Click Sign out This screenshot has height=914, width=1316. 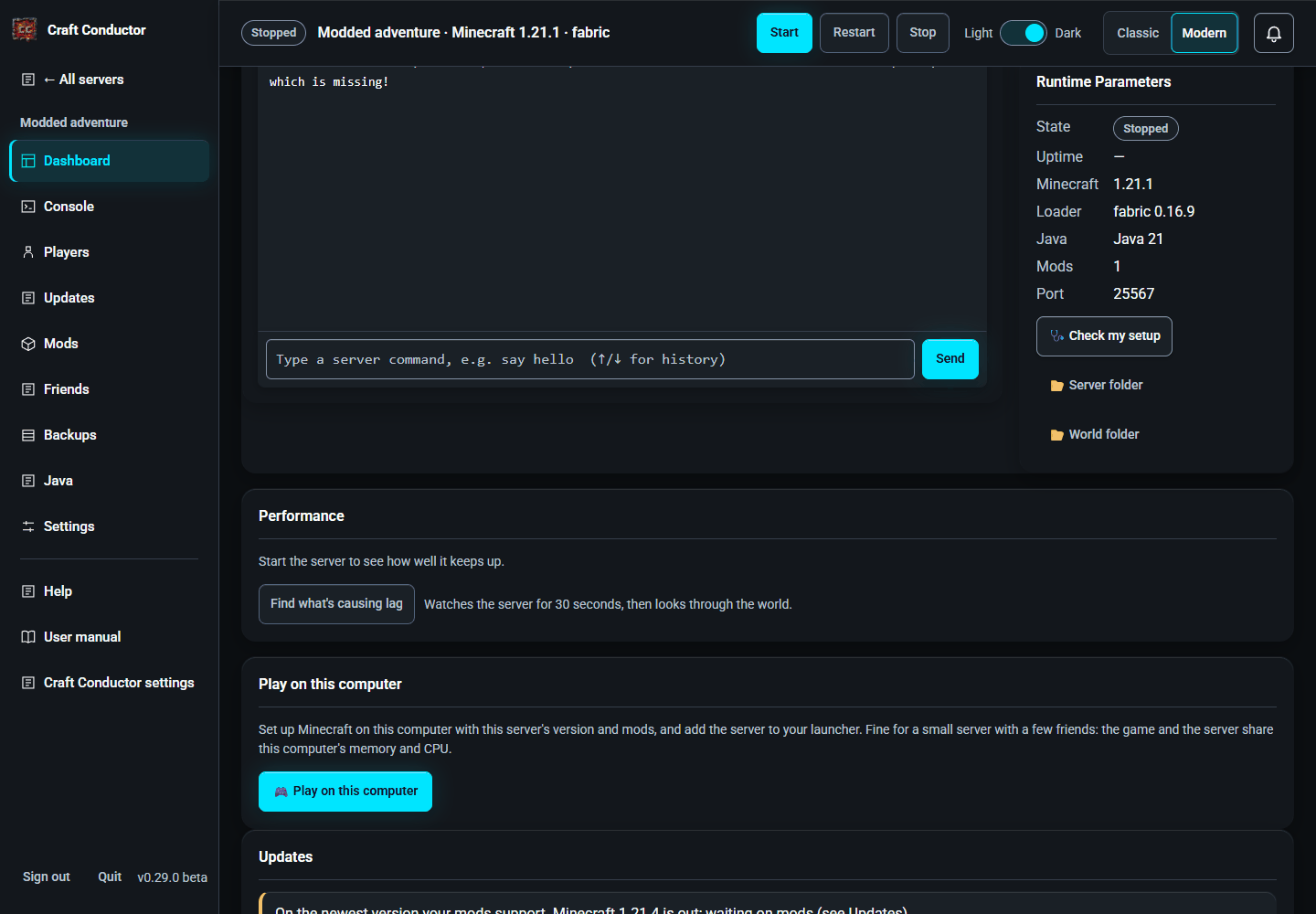[x=47, y=877]
